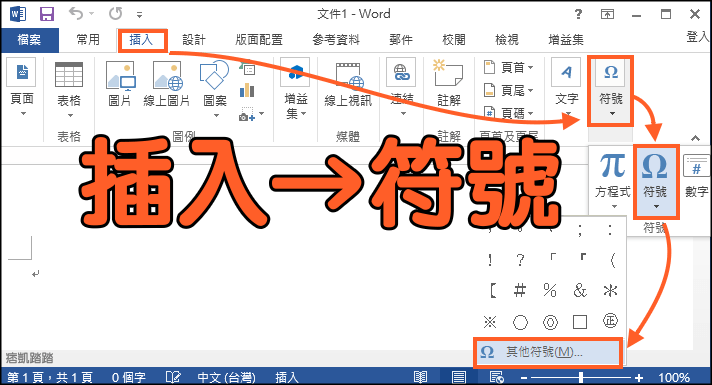The image size is (712, 385).
Task: Open the 版面配置 tab
Action: [259, 40]
